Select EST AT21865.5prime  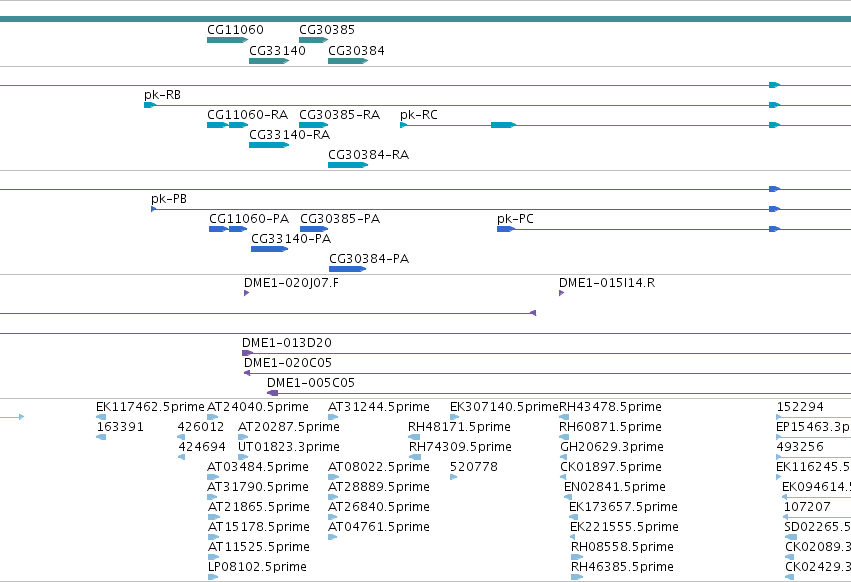(x=213, y=517)
